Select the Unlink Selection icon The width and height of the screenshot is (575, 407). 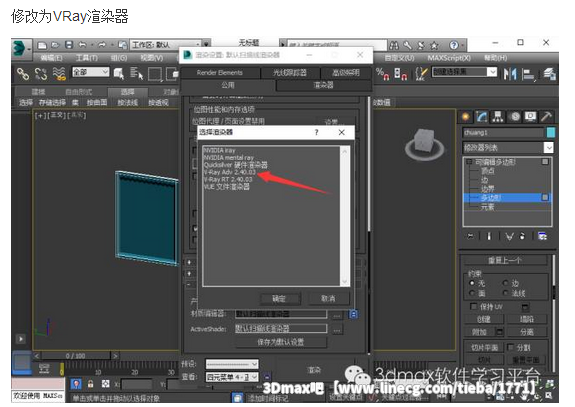coord(41,74)
